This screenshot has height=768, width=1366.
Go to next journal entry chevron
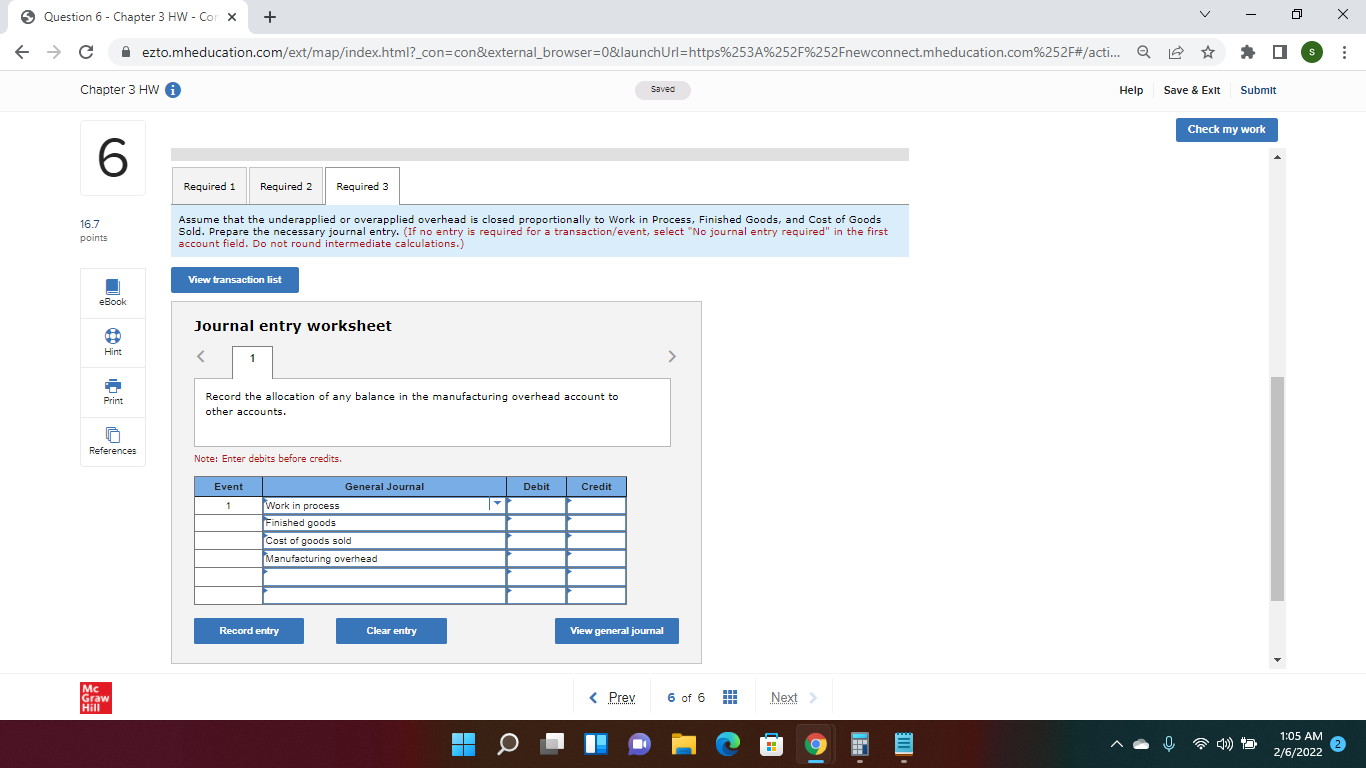671,356
